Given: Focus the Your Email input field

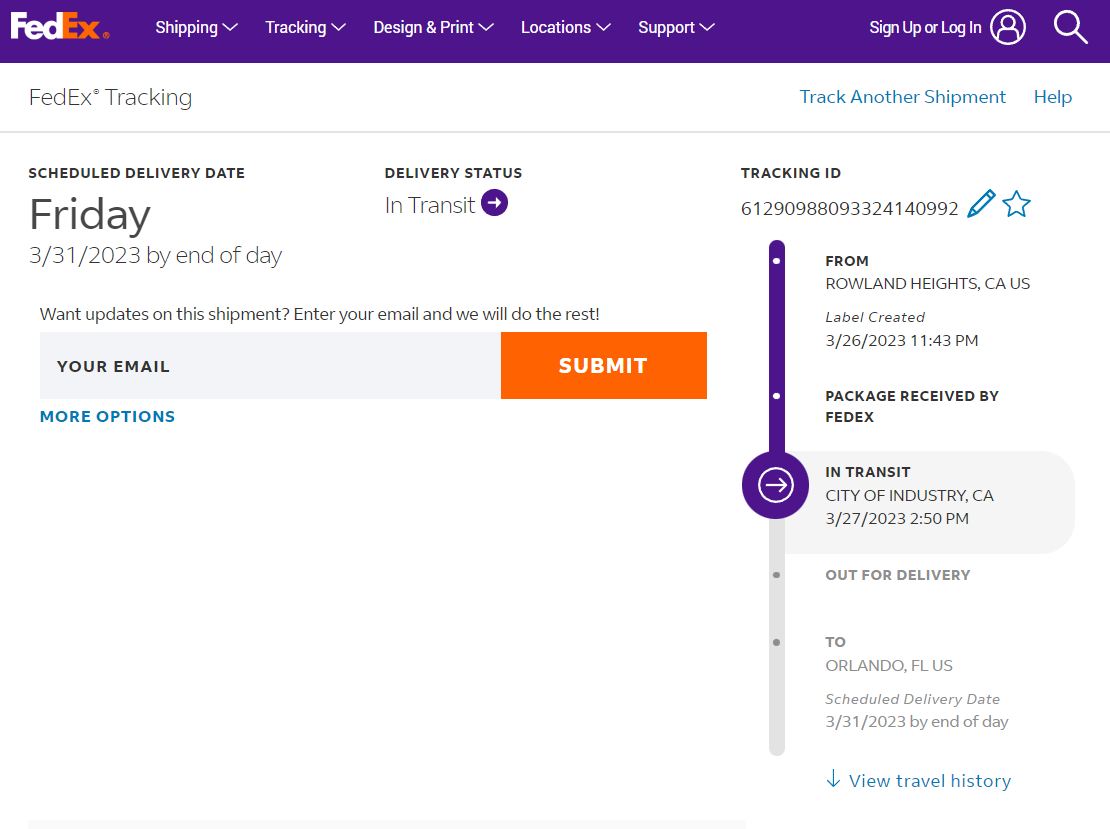Looking at the screenshot, I should tap(270, 366).
